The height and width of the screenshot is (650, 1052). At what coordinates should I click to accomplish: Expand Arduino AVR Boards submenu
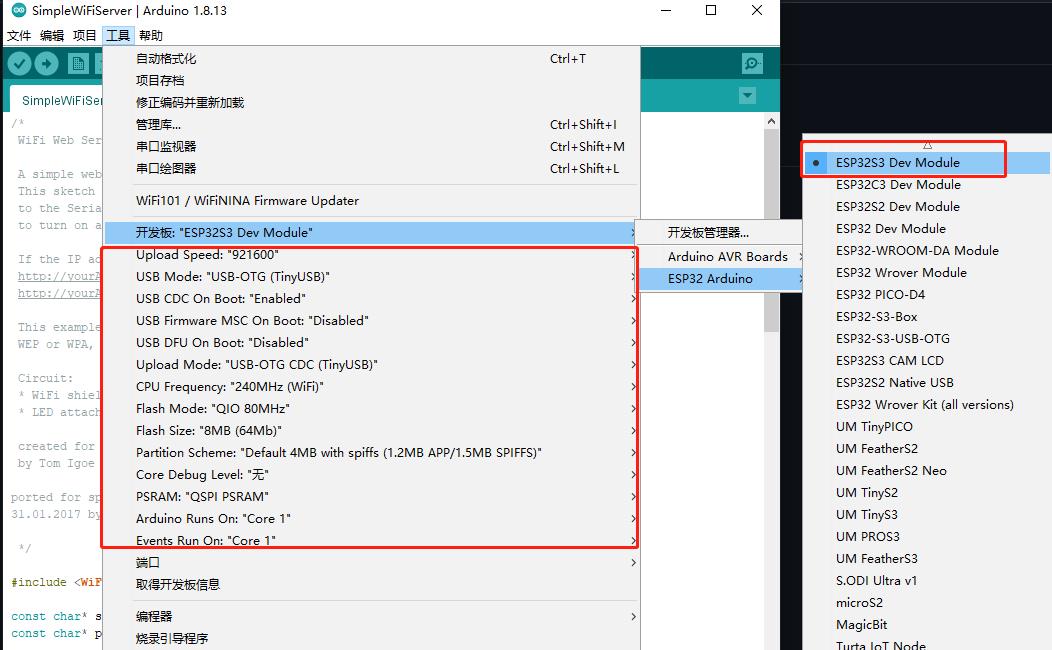click(719, 257)
